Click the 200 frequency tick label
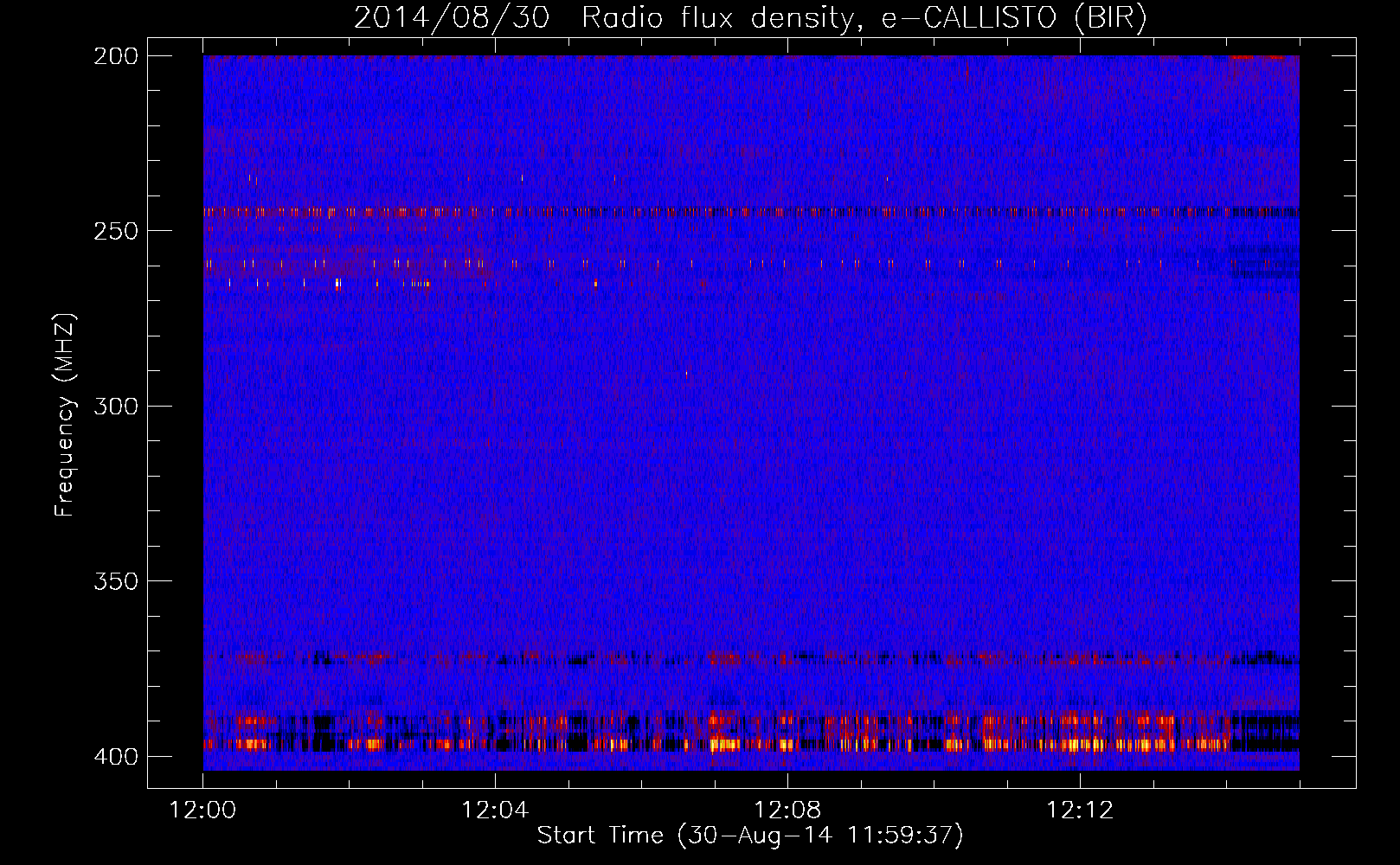The width and height of the screenshot is (1400, 865). [116, 56]
